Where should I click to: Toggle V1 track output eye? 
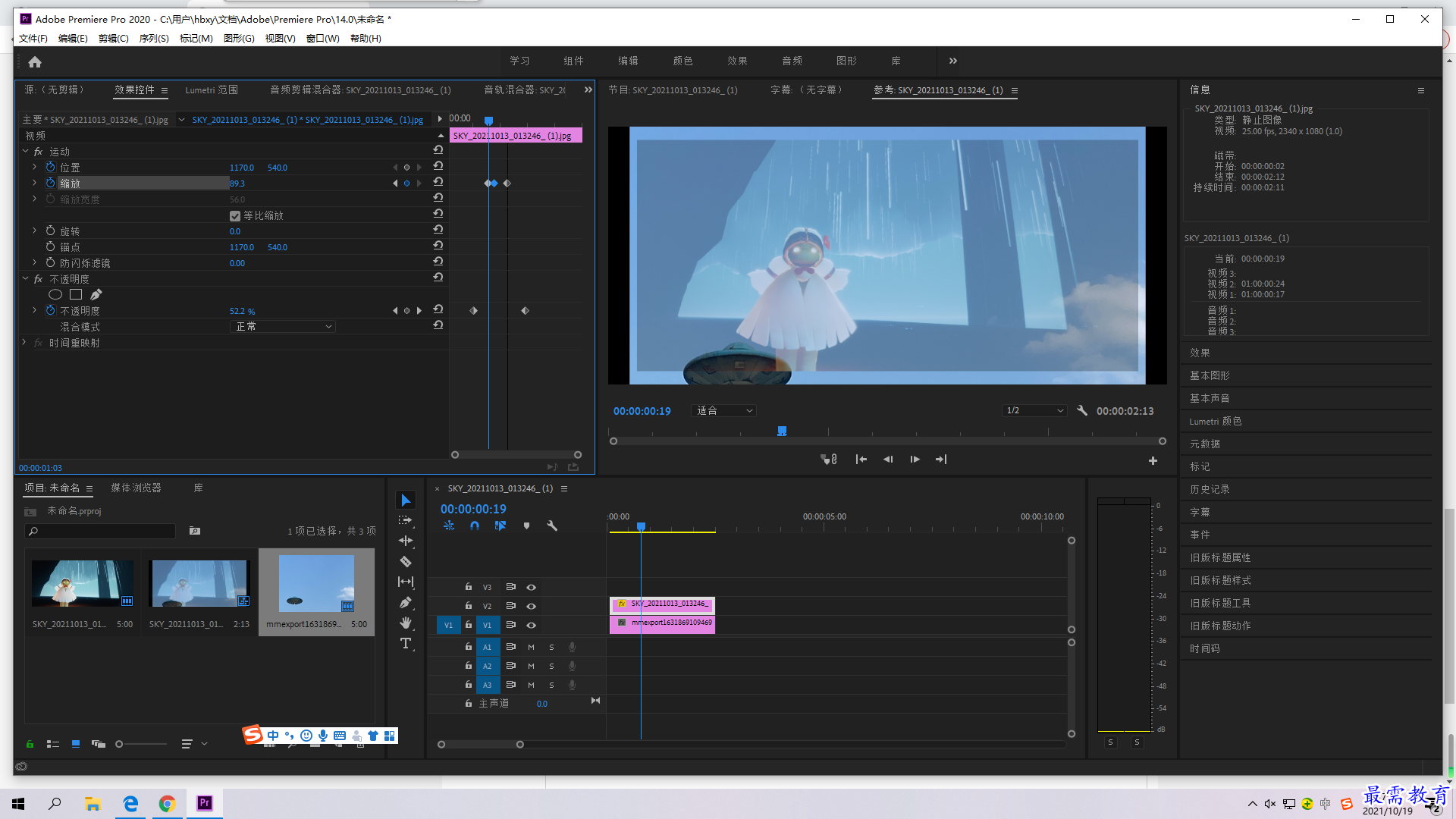click(x=532, y=625)
